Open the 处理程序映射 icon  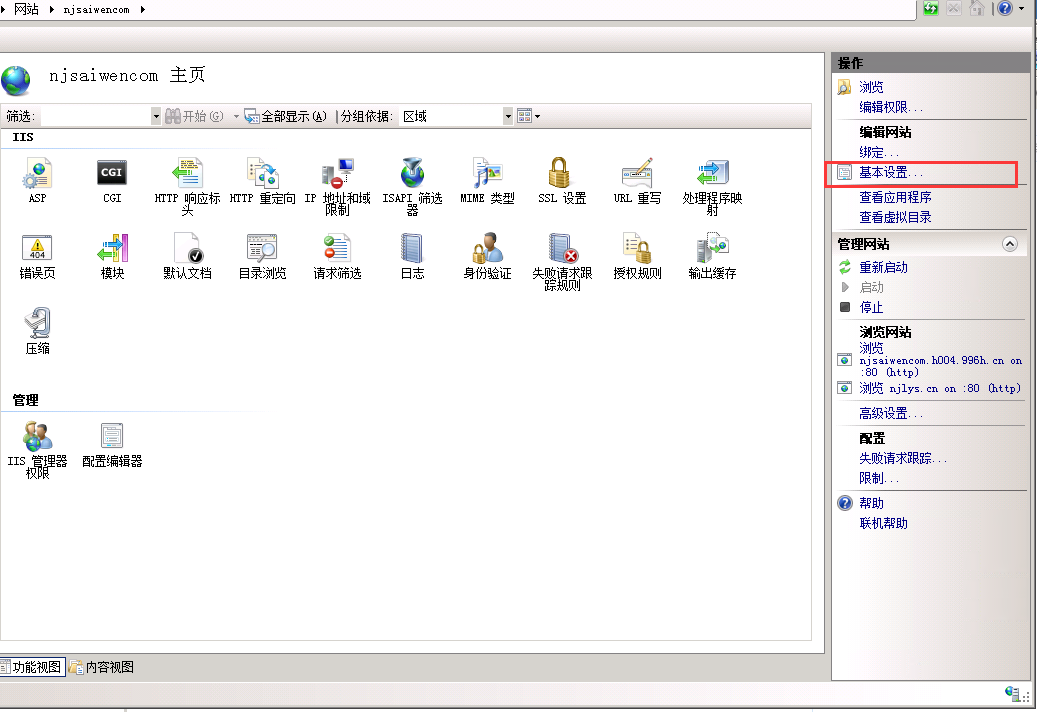click(x=712, y=174)
